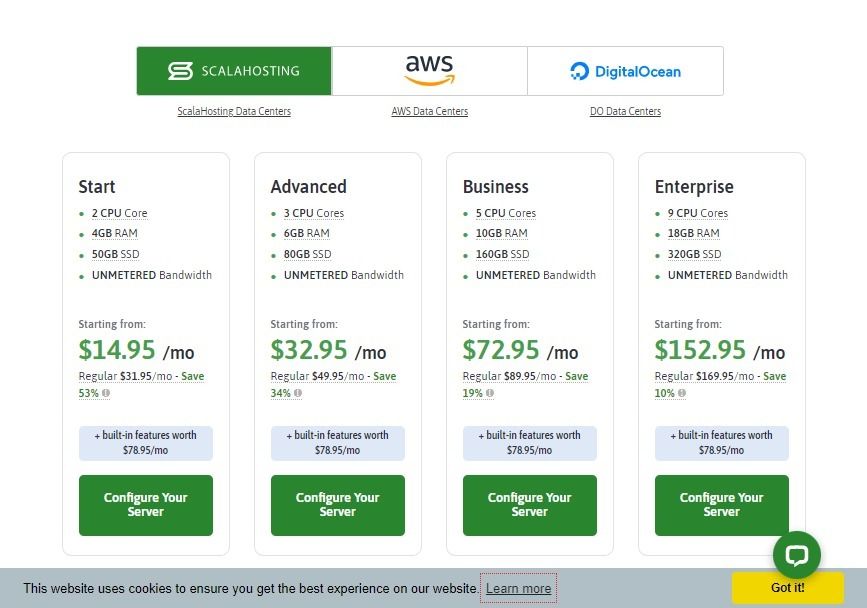Select the ScalaHosting provider tab
867x608 pixels.
pyautogui.click(x=234, y=71)
